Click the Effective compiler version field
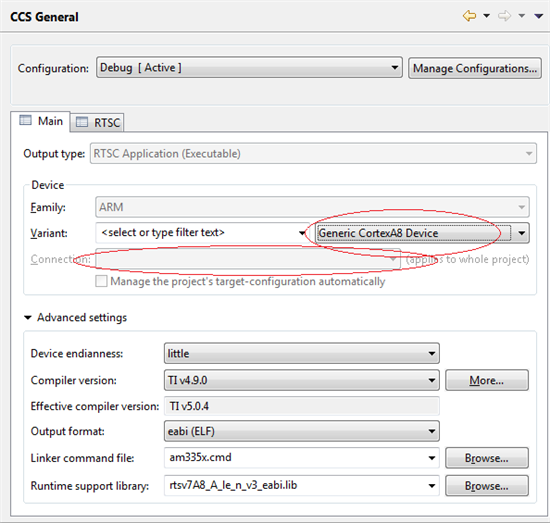 302,406
